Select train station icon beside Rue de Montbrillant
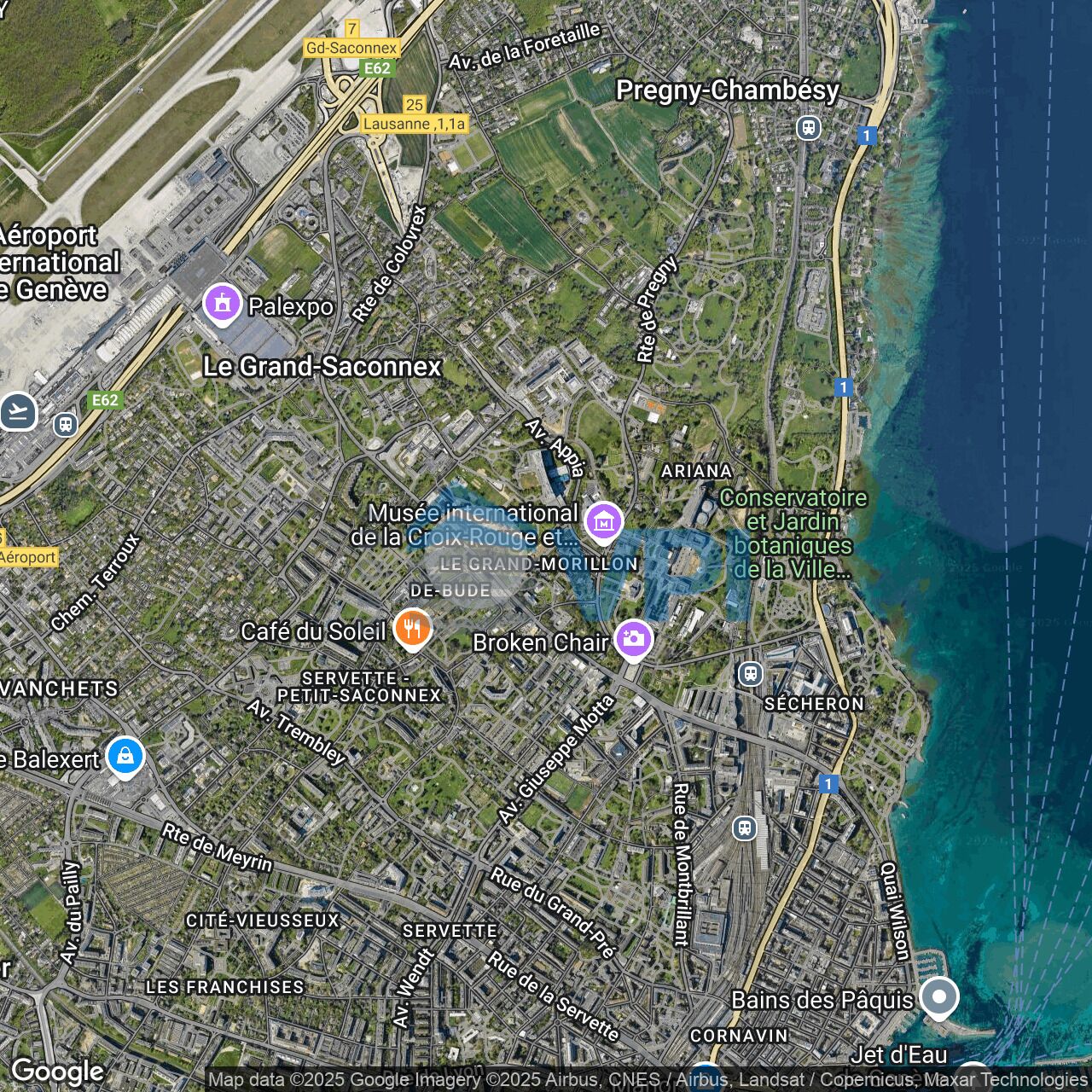 (x=745, y=828)
